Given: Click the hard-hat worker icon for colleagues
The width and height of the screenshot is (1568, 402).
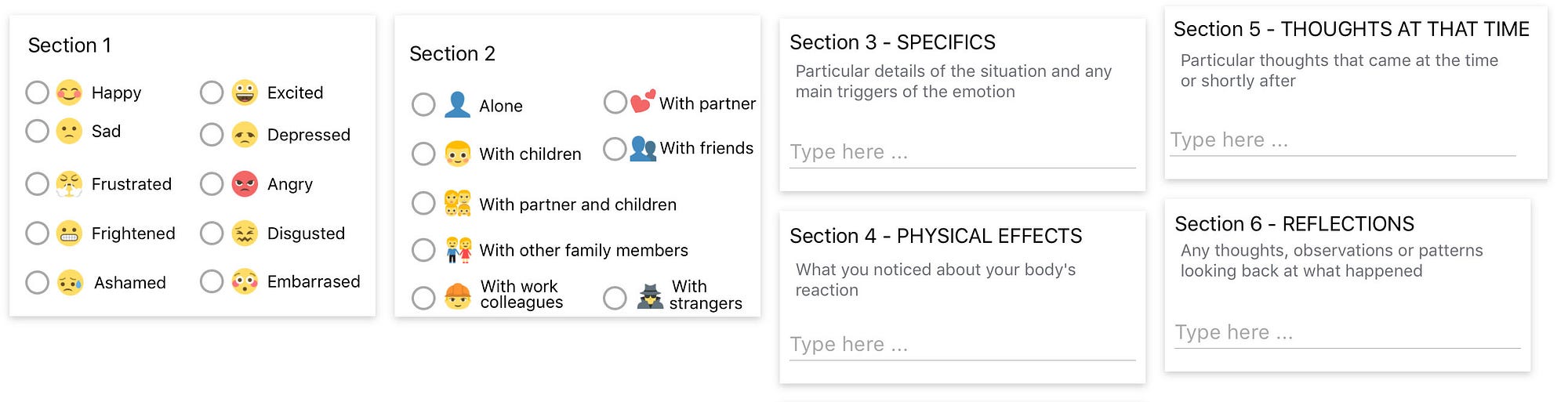Looking at the screenshot, I should 458,296.
